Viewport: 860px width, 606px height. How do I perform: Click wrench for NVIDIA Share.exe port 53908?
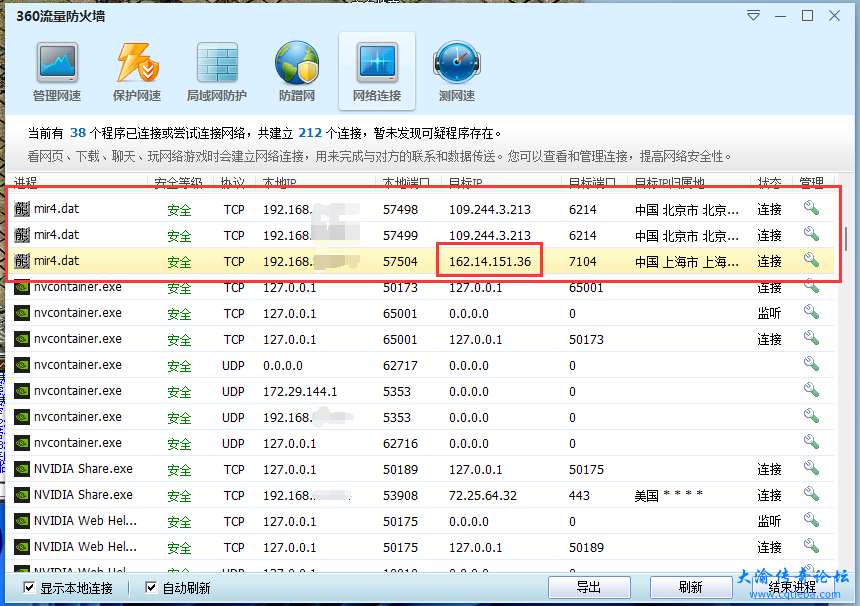pyautogui.click(x=811, y=494)
